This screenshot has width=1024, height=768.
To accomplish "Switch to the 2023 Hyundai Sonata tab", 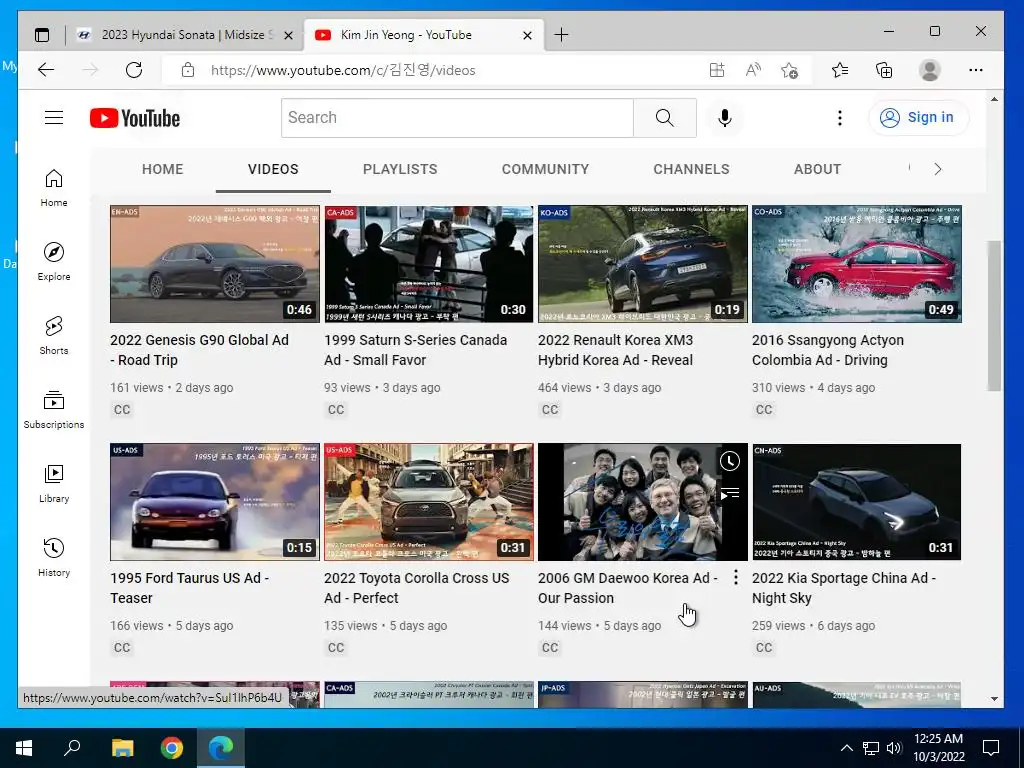I will (x=184, y=35).
